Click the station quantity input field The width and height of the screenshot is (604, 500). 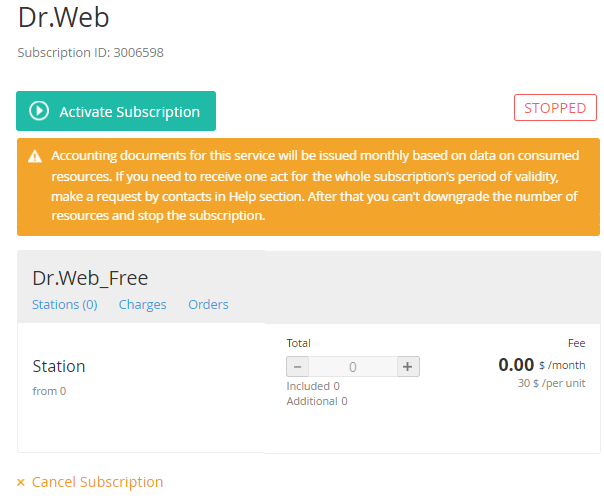pos(353,366)
